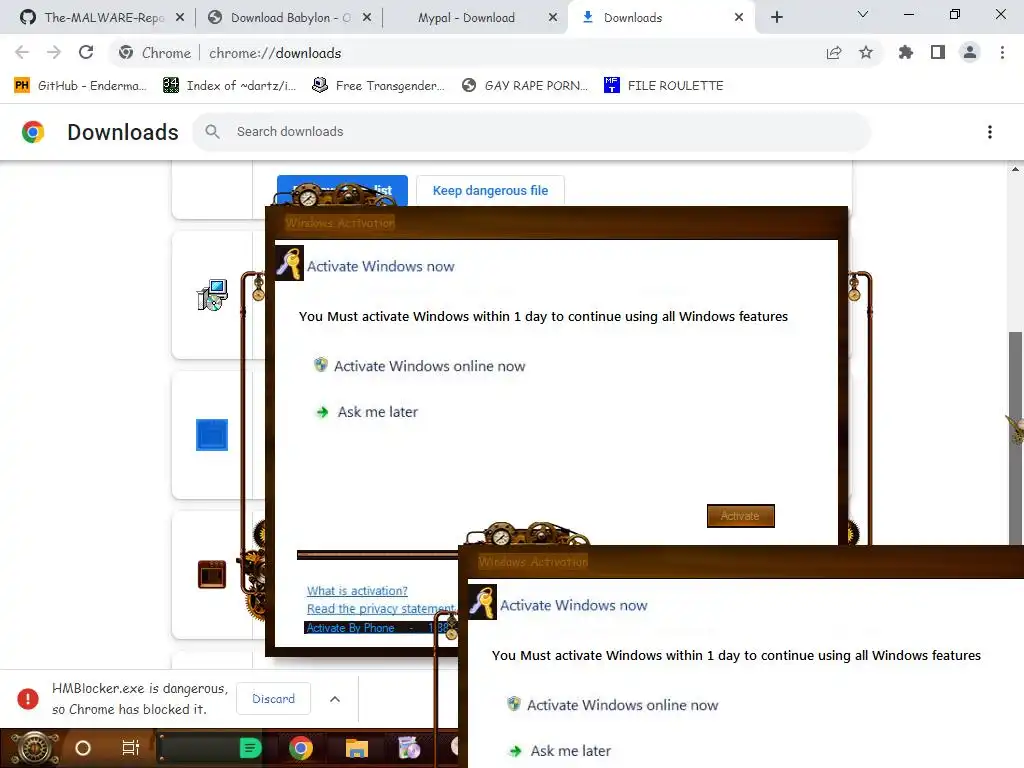
Task: Click the Chrome logo beside Downloads heading
Action: [33, 132]
